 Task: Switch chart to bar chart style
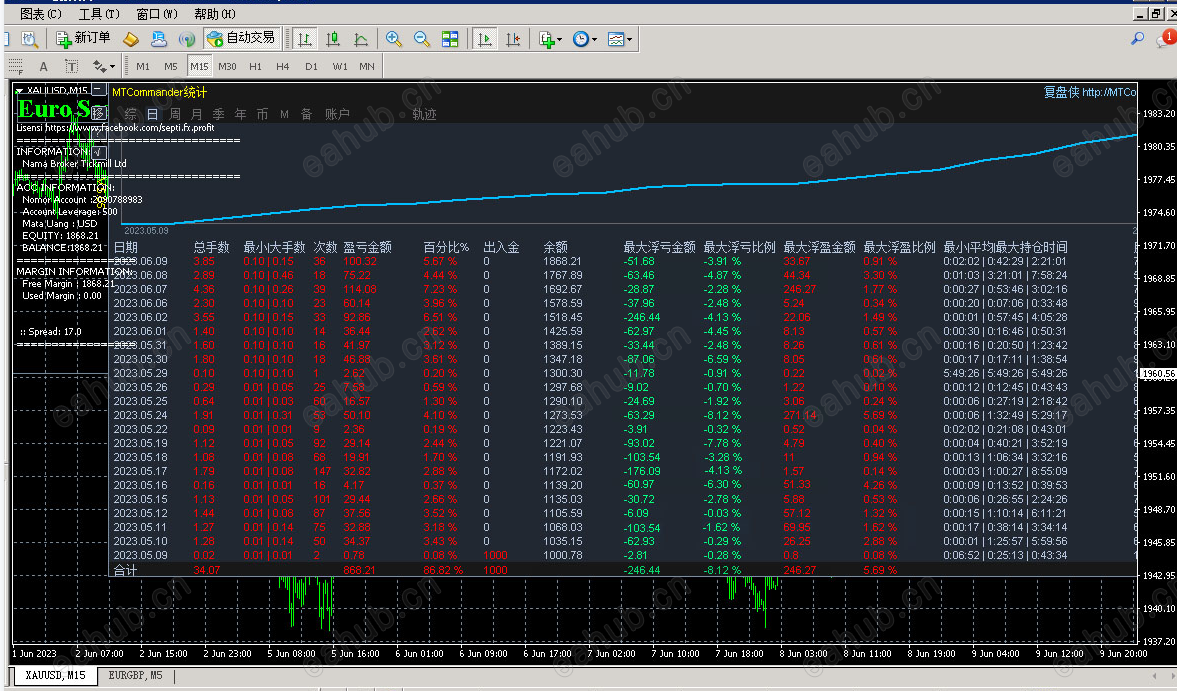[305, 39]
